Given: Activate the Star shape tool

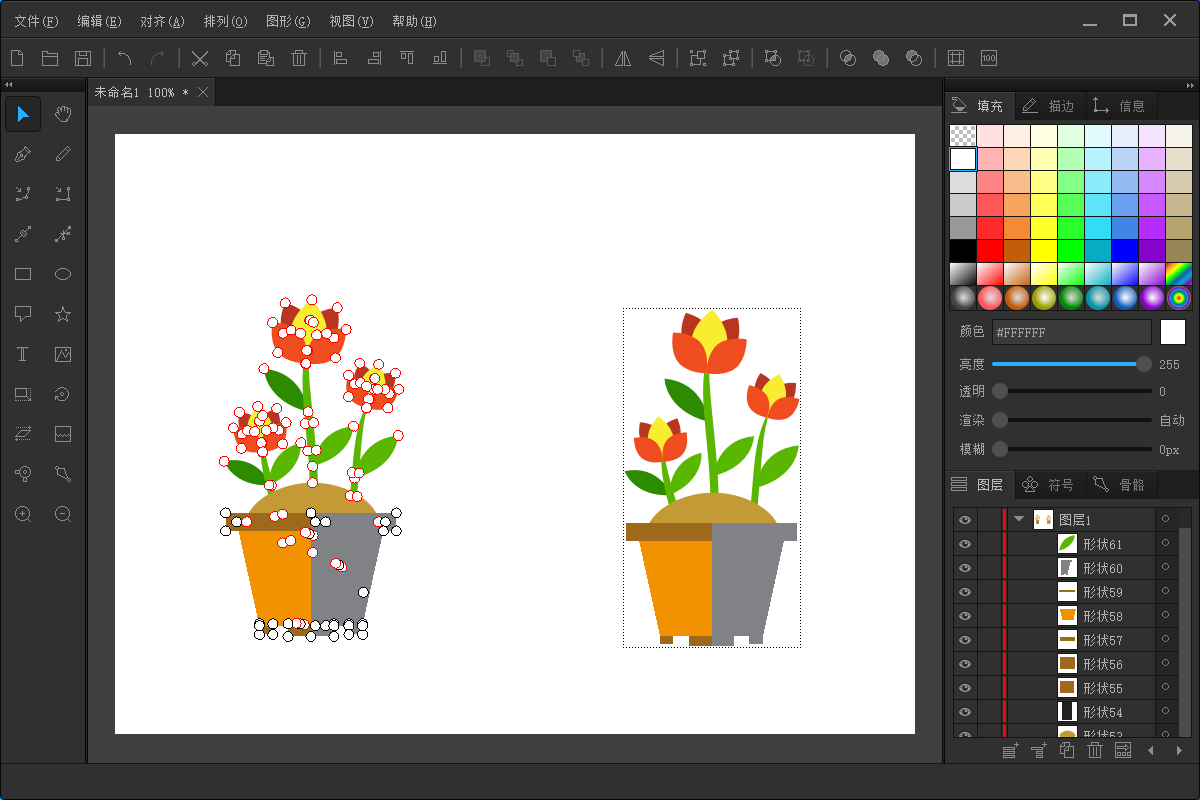Looking at the screenshot, I should point(63,314).
